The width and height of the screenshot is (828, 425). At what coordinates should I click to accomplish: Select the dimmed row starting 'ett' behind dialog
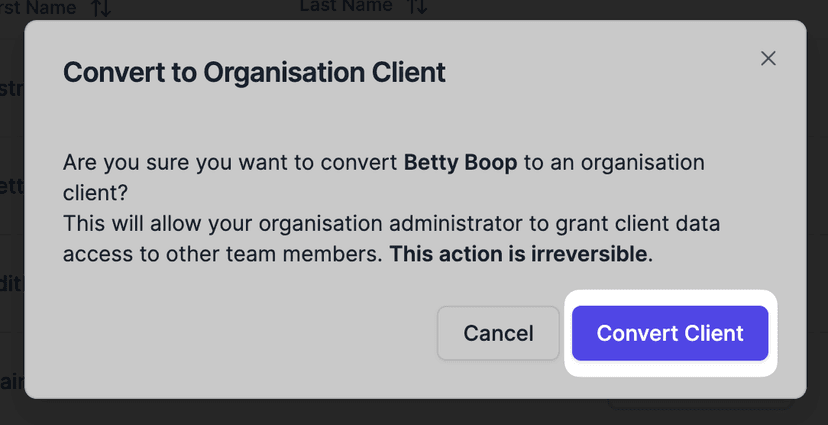[x=11, y=185]
